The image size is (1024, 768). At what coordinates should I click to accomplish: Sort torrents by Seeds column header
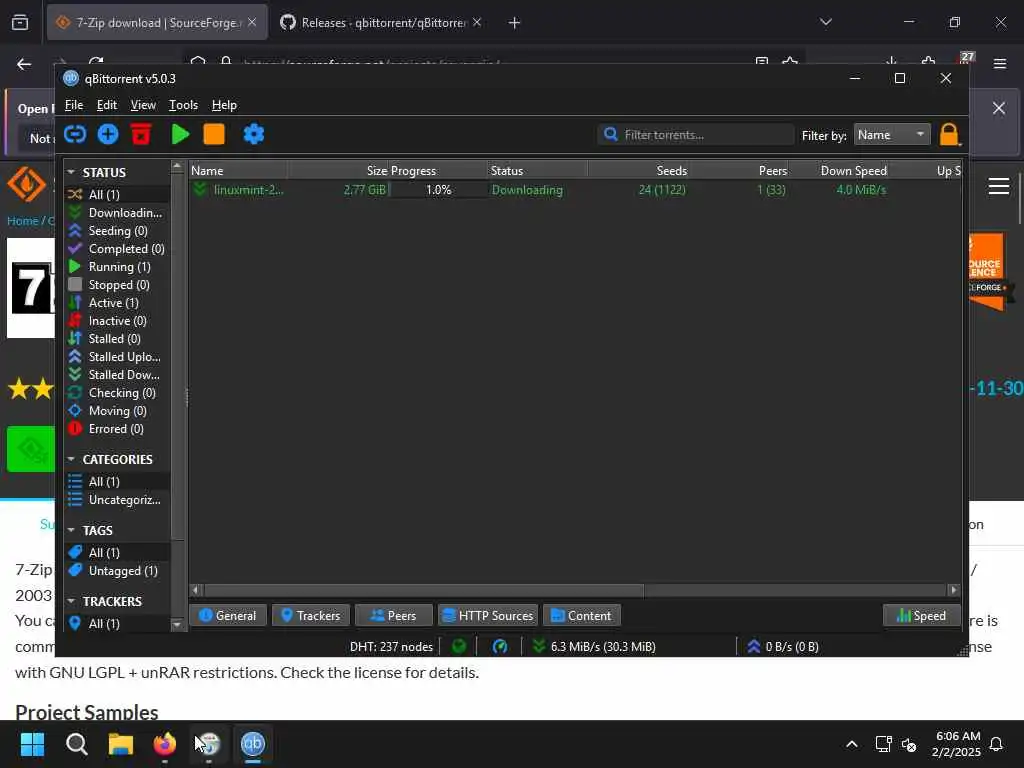pyautogui.click(x=639, y=170)
